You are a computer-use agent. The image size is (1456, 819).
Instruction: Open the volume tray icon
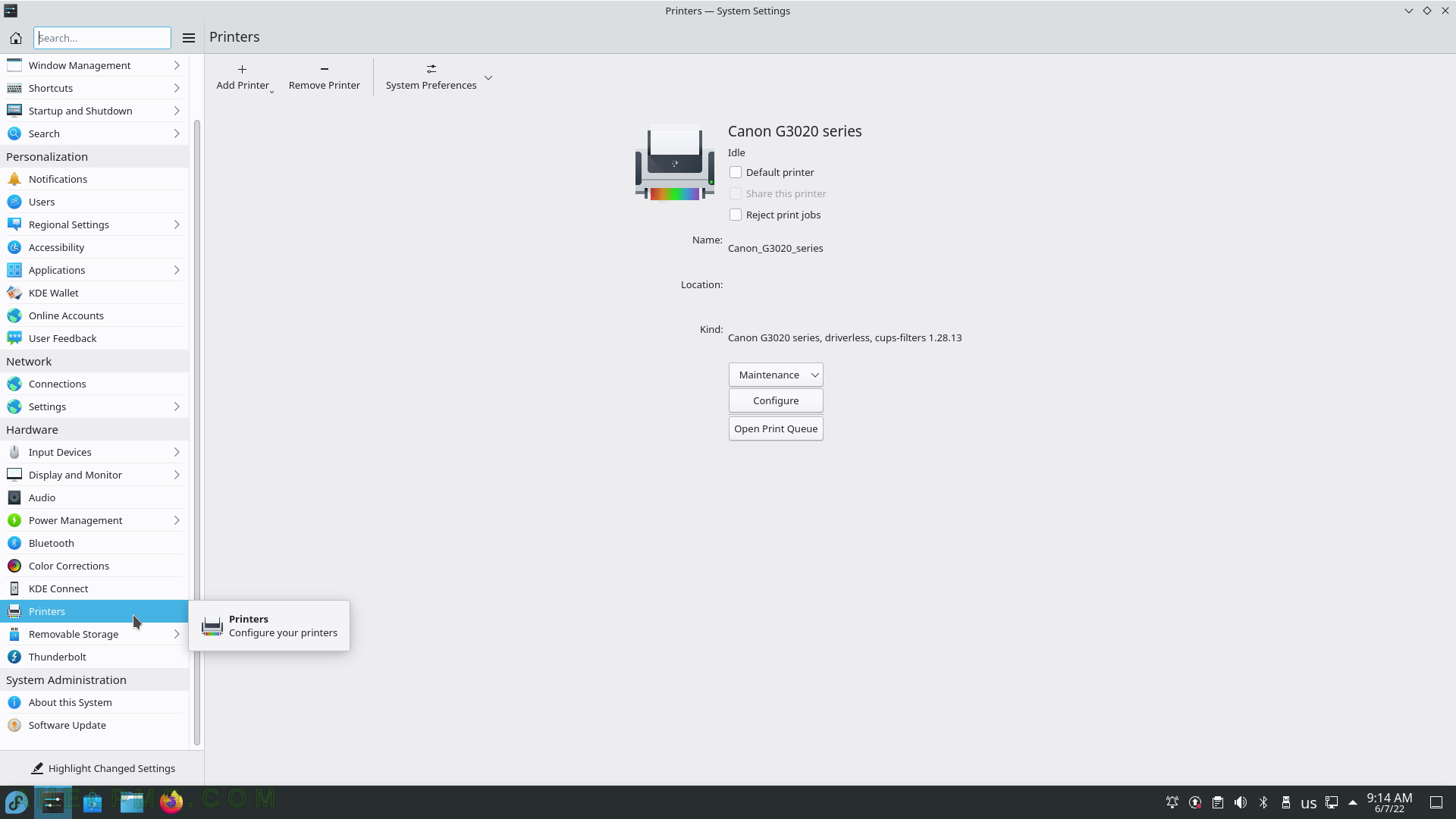point(1241,802)
